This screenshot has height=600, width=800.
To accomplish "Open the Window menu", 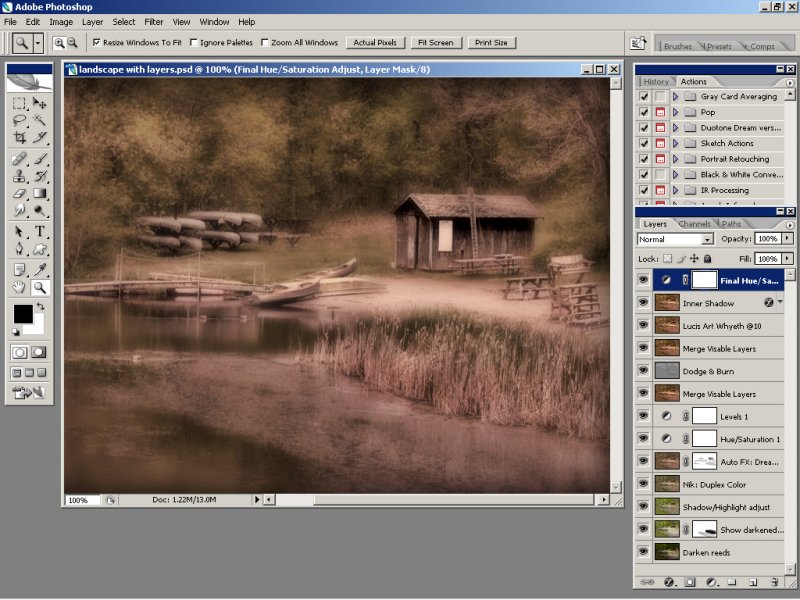I will 214,22.
